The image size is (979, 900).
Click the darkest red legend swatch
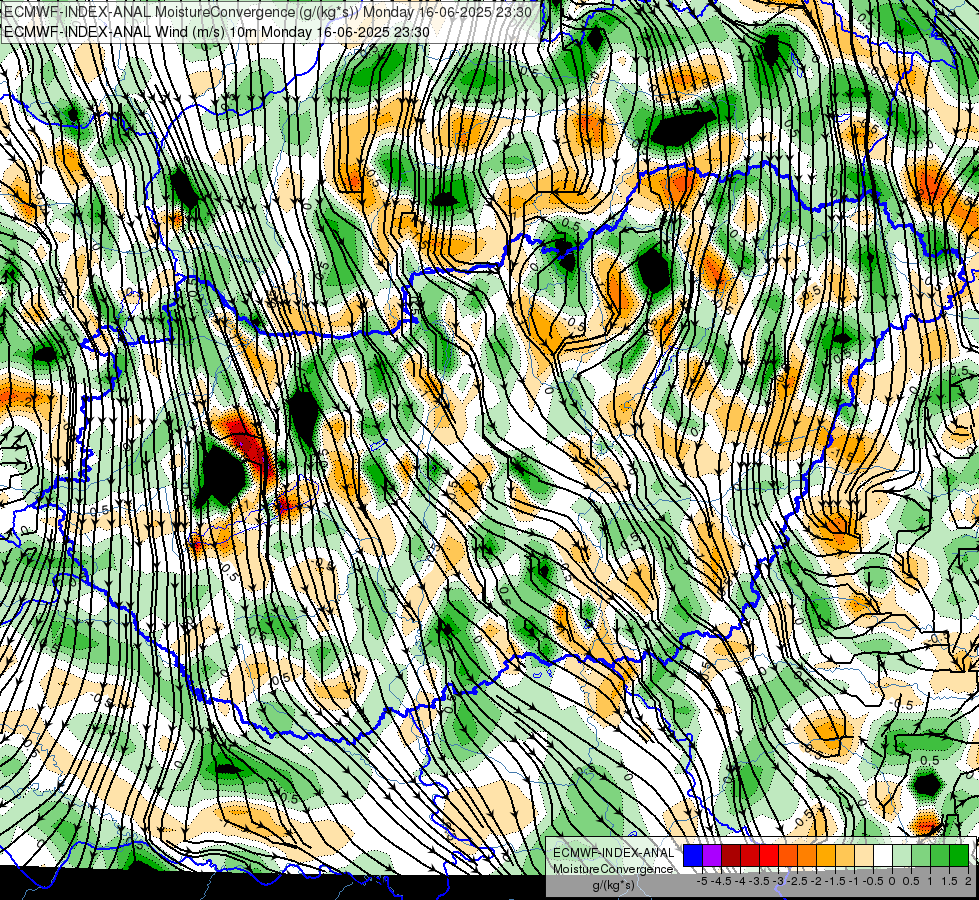731,856
